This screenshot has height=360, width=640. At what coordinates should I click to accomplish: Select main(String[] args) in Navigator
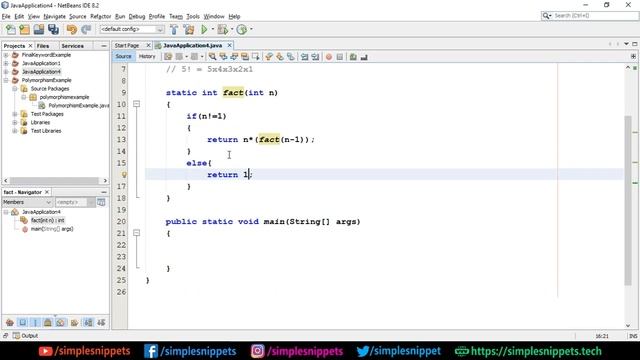52,229
